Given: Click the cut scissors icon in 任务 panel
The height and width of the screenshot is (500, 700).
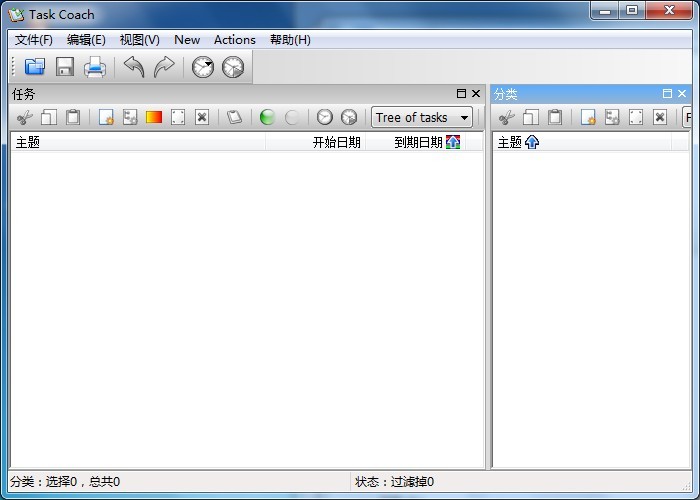Looking at the screenshot, I should [25, 117].
